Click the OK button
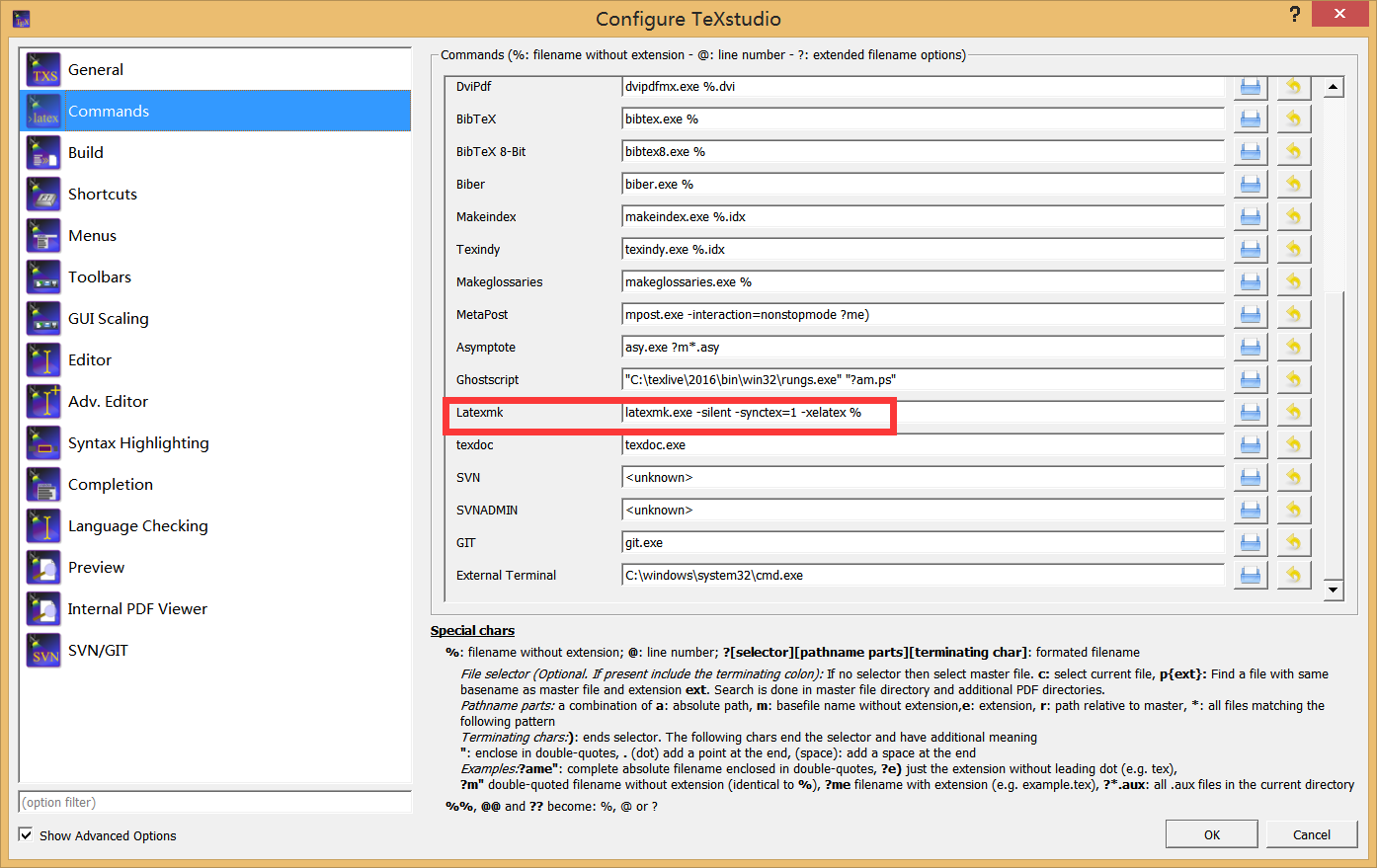 coord(1212,834)
